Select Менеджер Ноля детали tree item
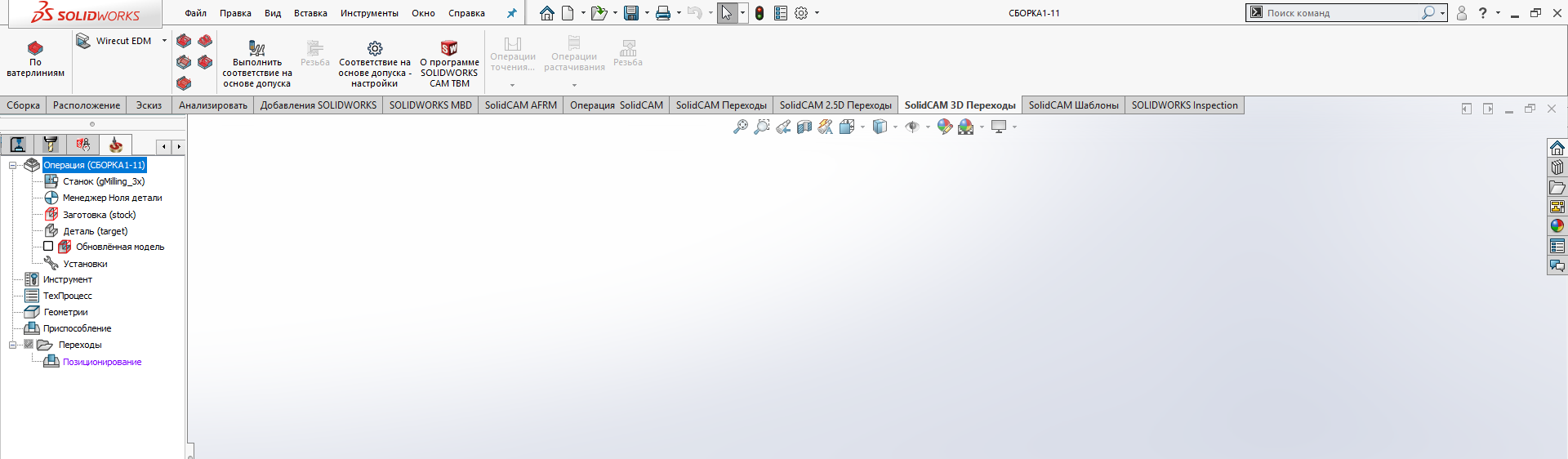Viewport: 1568px width, 459px height. click(113, 198)
